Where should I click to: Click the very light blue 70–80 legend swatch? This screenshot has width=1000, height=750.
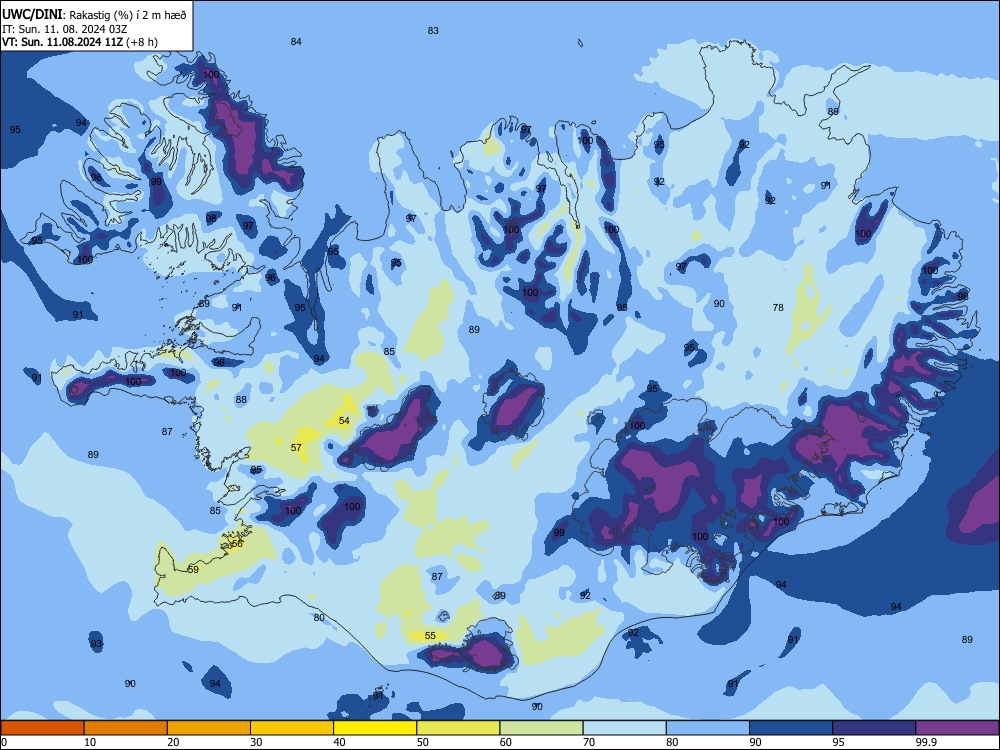(x=624, y=728)
